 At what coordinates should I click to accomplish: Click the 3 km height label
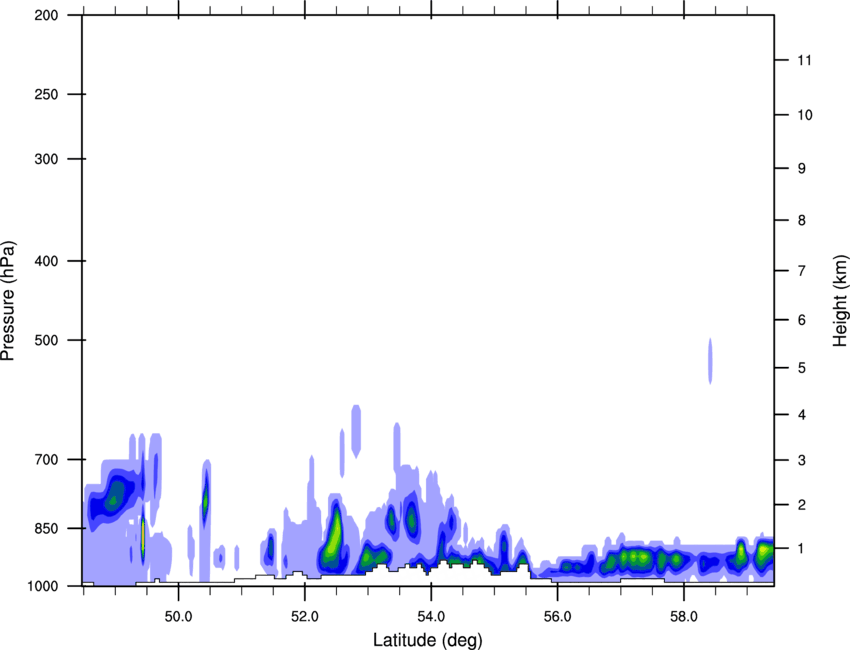click(802, 460)
